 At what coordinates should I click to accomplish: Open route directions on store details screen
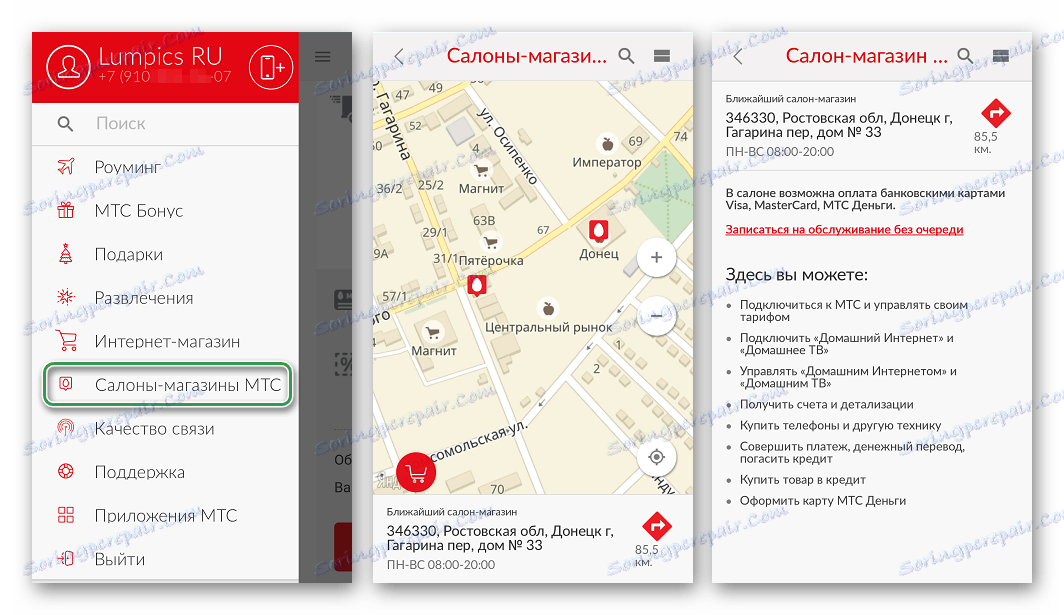995,113
